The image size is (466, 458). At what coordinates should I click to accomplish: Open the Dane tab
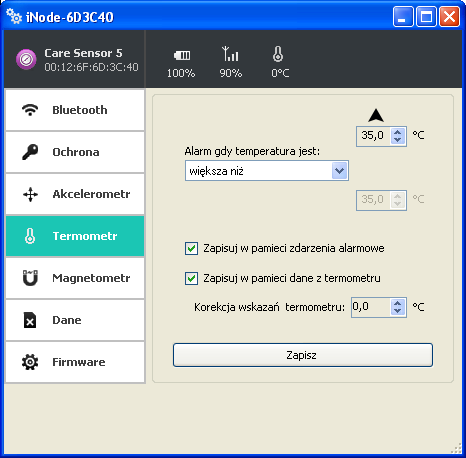click(75, 320)
